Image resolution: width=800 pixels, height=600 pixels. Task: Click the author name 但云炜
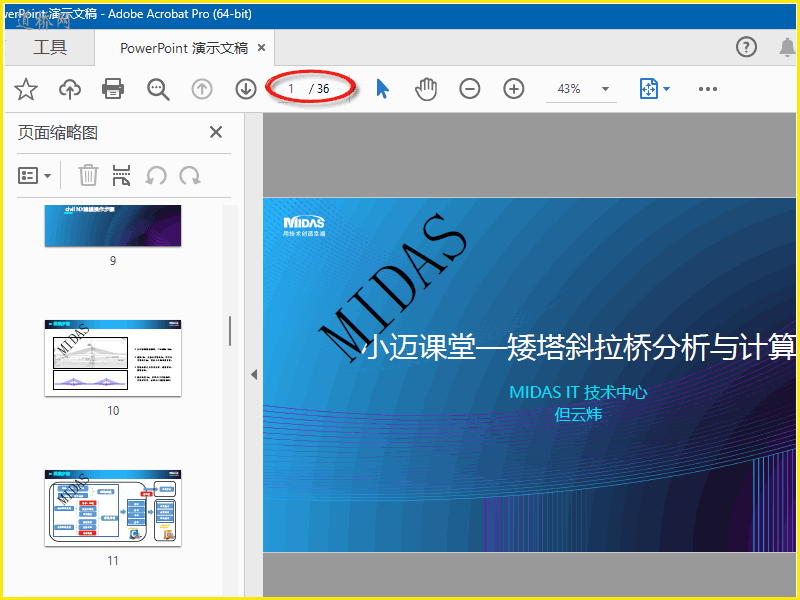(x=578, y=414)
